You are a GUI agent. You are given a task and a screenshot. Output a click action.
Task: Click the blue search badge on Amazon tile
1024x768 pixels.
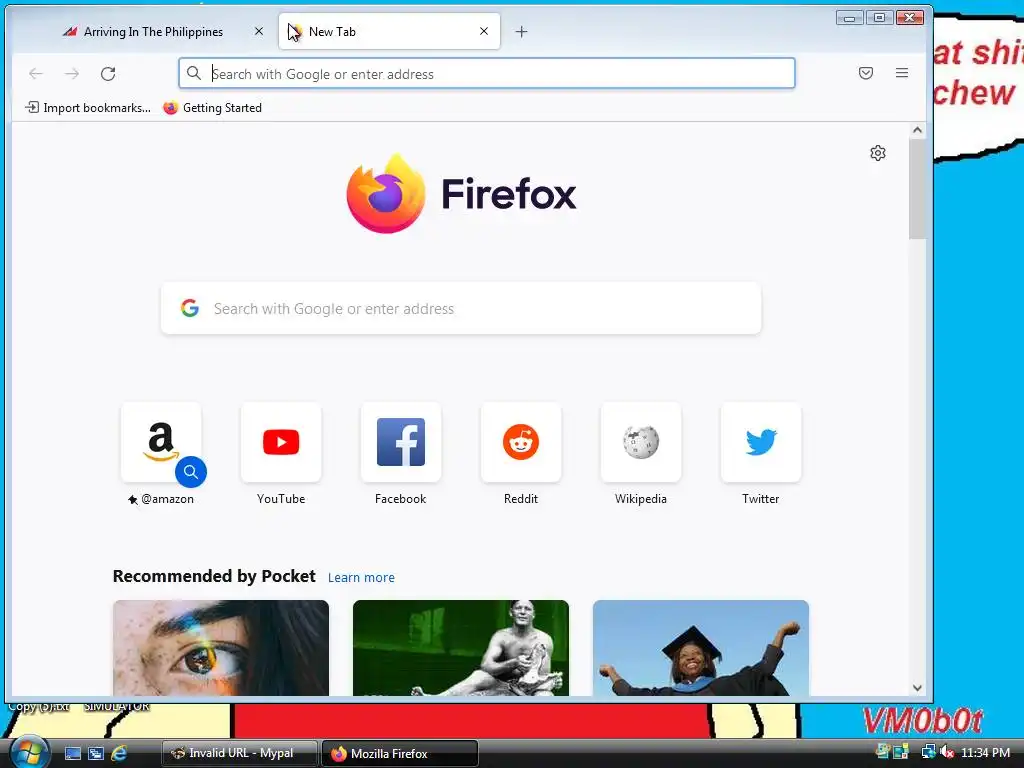[191, 472]
